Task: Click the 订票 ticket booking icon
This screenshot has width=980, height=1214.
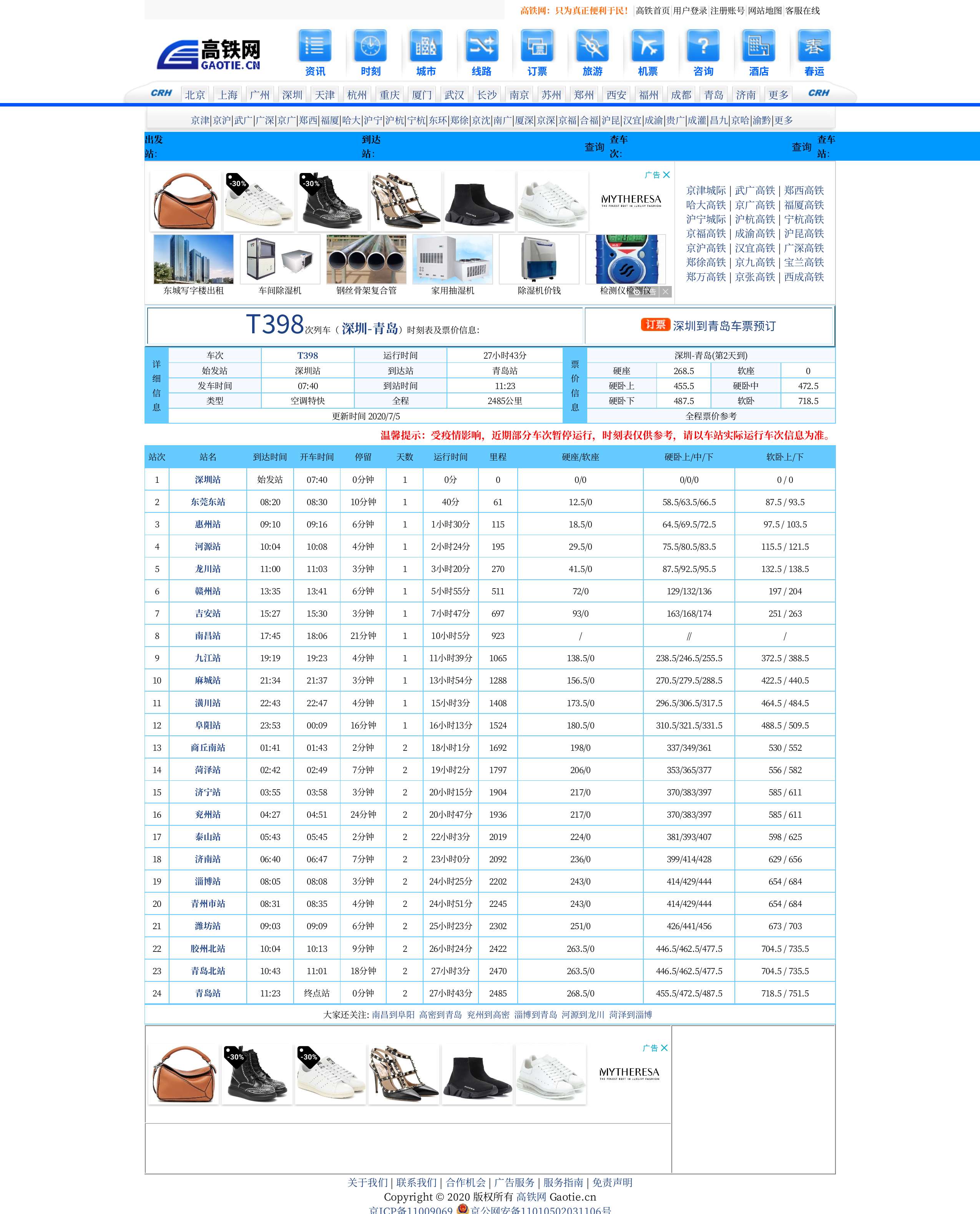Action: [537, 46]
